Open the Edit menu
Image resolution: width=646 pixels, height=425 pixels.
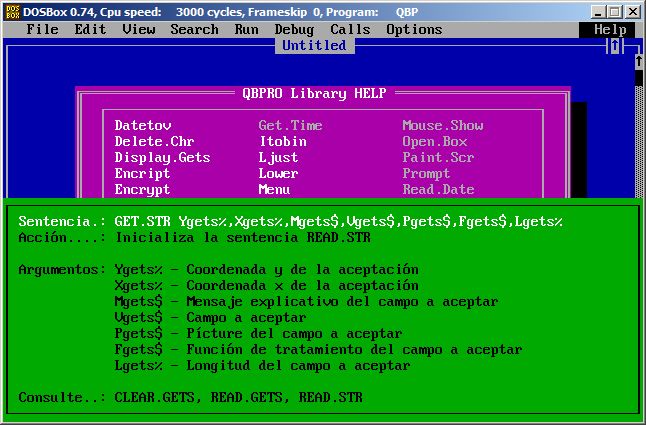(x=90, y=30)
